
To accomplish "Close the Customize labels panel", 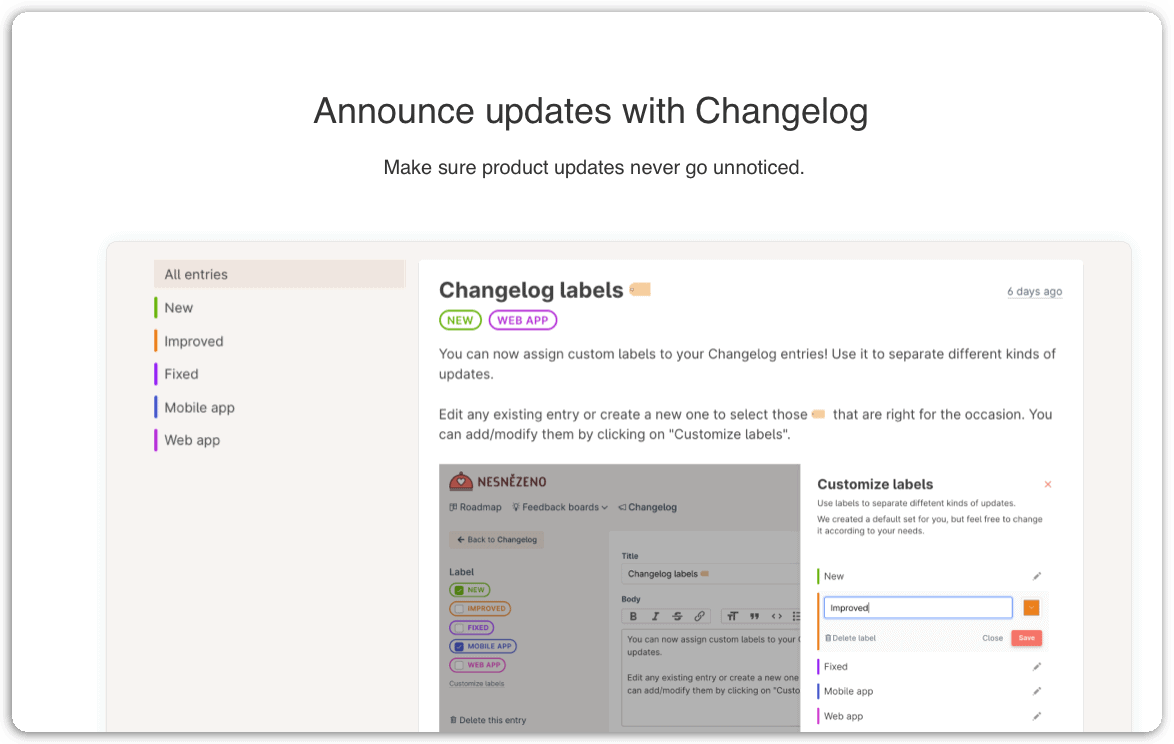I will pyautogui.click(x=1048, y=485).
